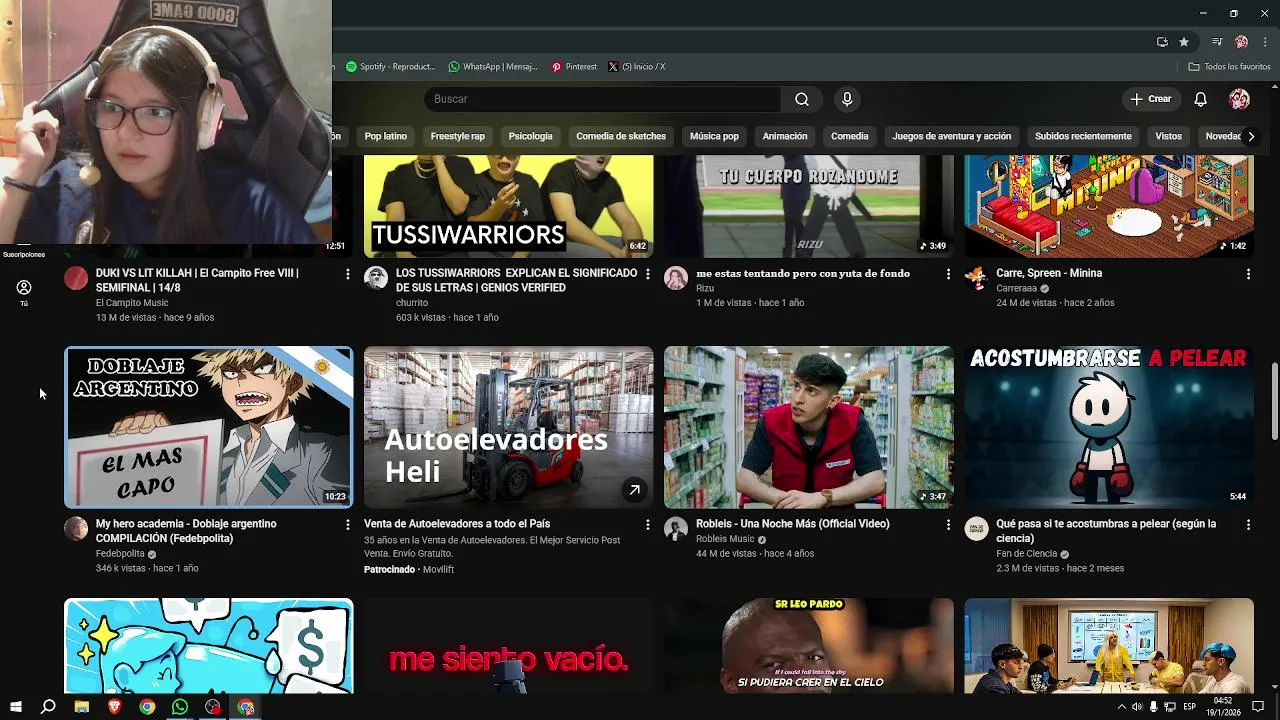
Task: Click into the Buscar search field
Action: pos(603,99)
